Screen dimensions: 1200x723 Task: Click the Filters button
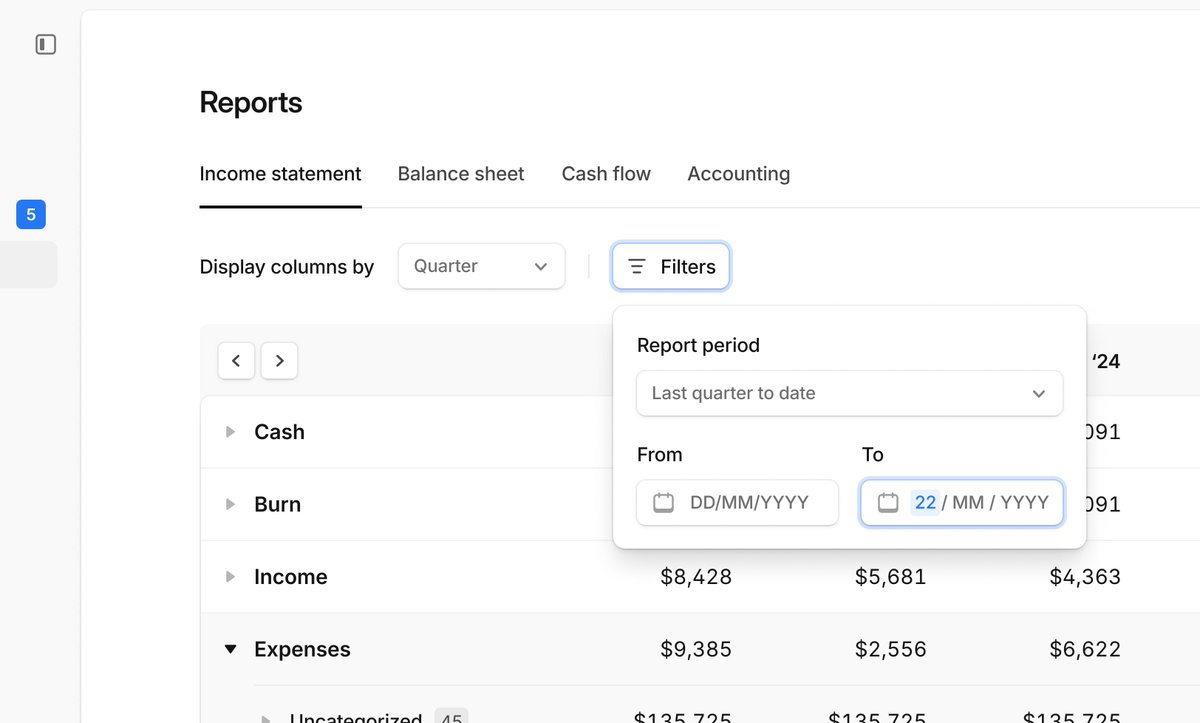tap(671, 267)
